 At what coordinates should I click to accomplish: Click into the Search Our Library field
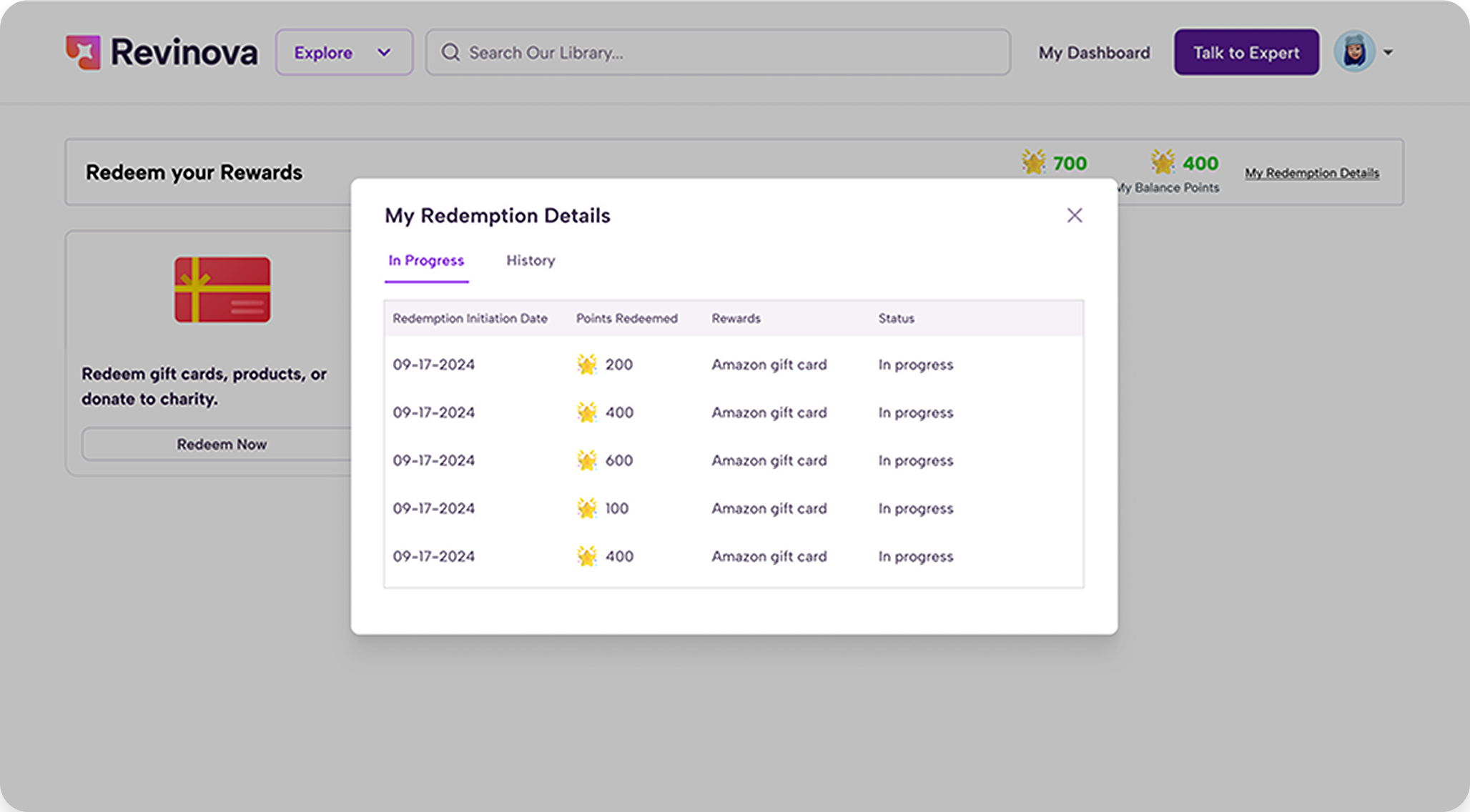pos(718,52)
